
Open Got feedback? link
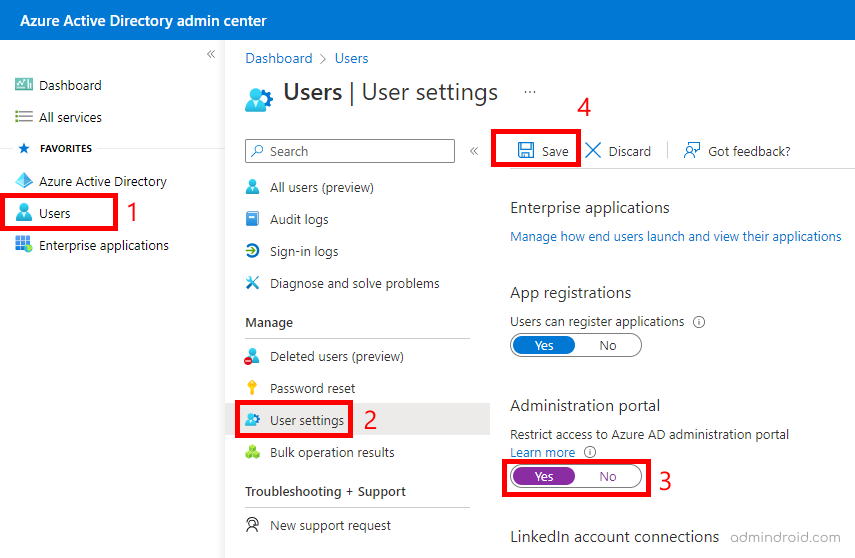749,152
